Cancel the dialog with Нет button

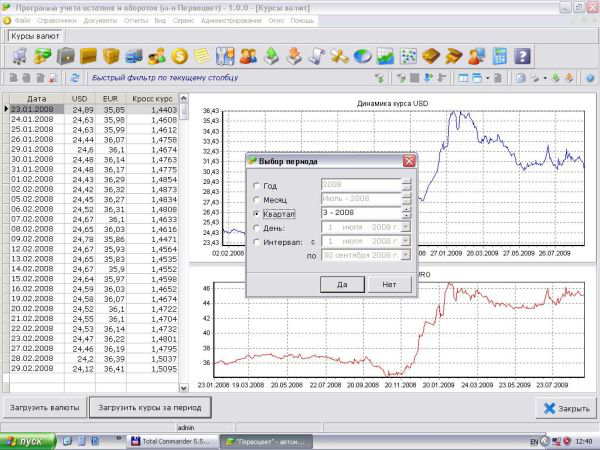[389, 284]
